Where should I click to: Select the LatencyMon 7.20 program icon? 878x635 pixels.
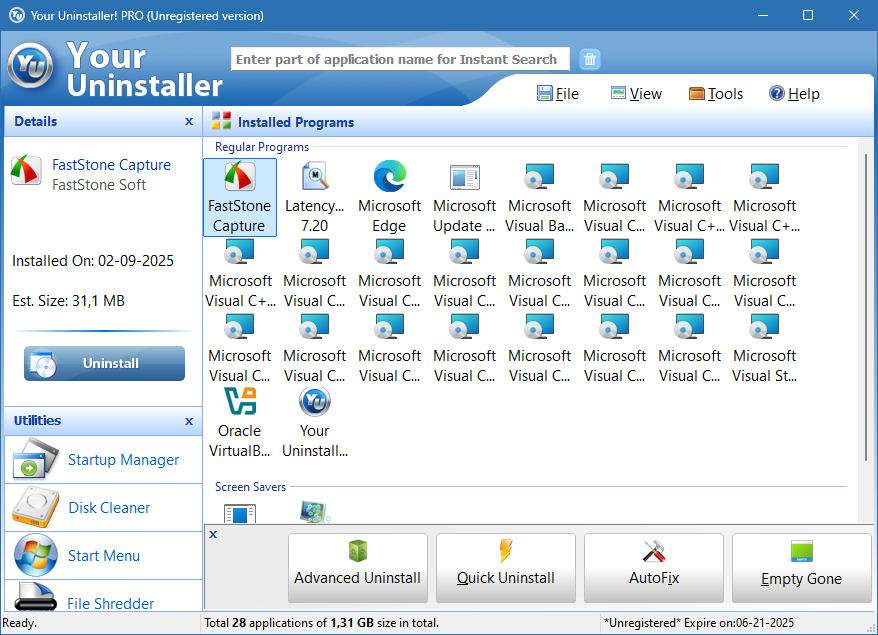coord(315,197)
